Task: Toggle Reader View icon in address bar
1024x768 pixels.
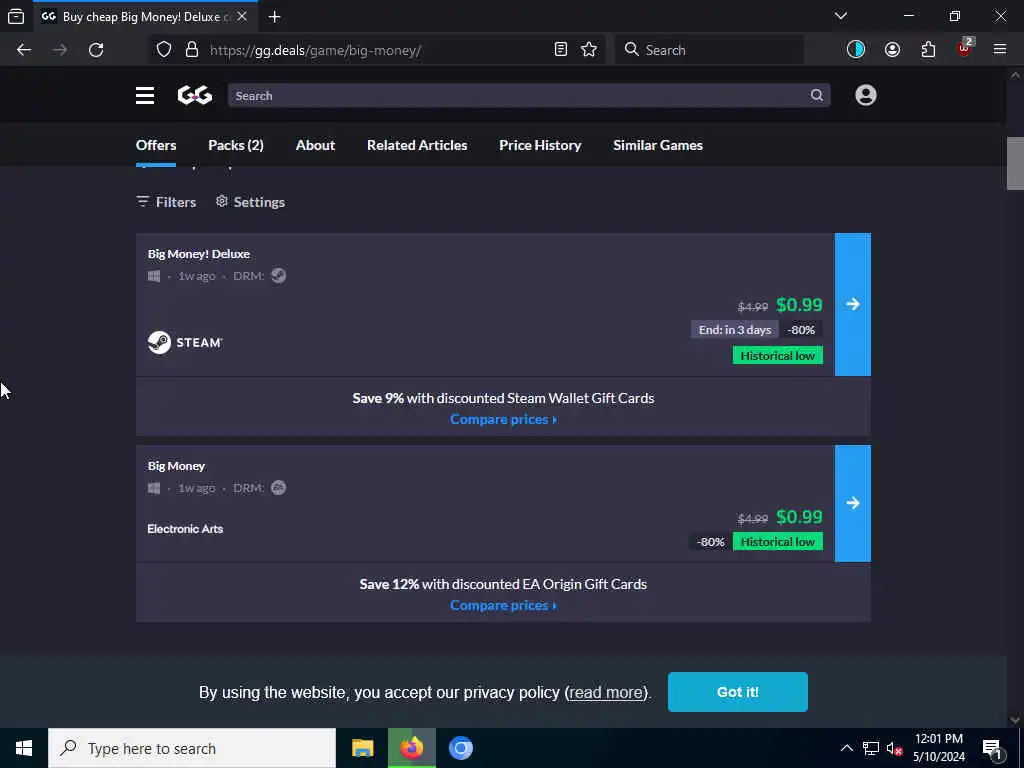Action: click(560, 50)
